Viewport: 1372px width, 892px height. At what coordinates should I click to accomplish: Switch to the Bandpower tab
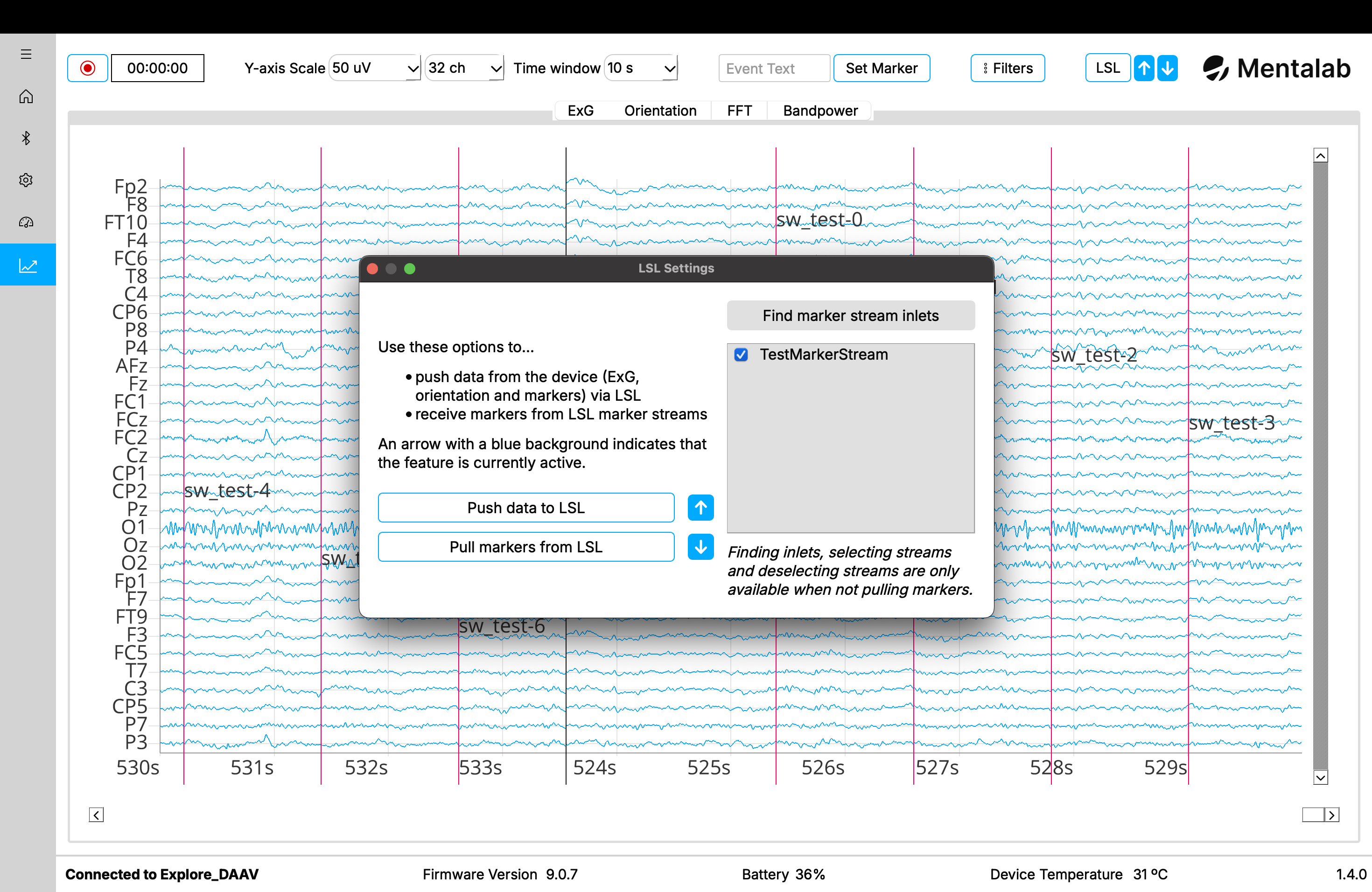click(x=820, y=111)
